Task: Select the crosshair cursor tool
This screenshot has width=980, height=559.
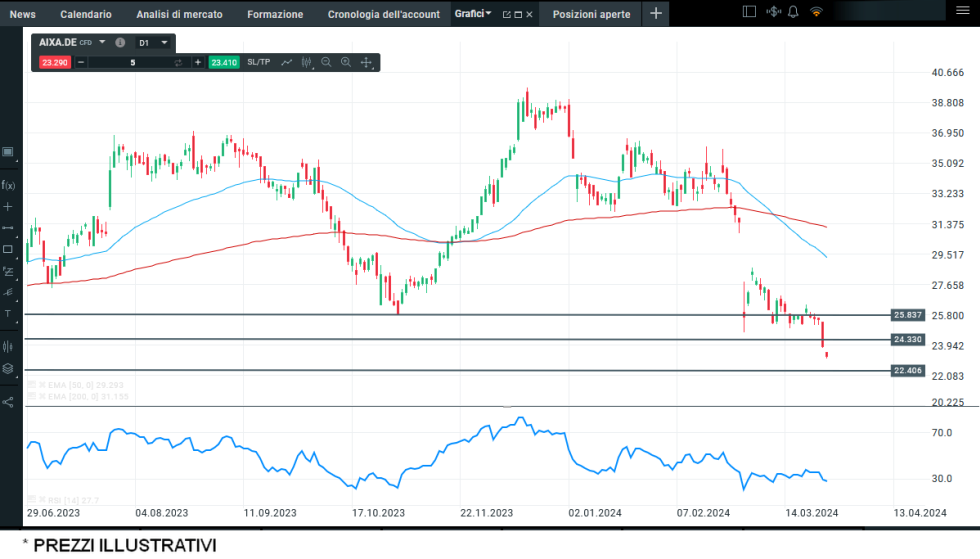Action: [x=8, y=206]
